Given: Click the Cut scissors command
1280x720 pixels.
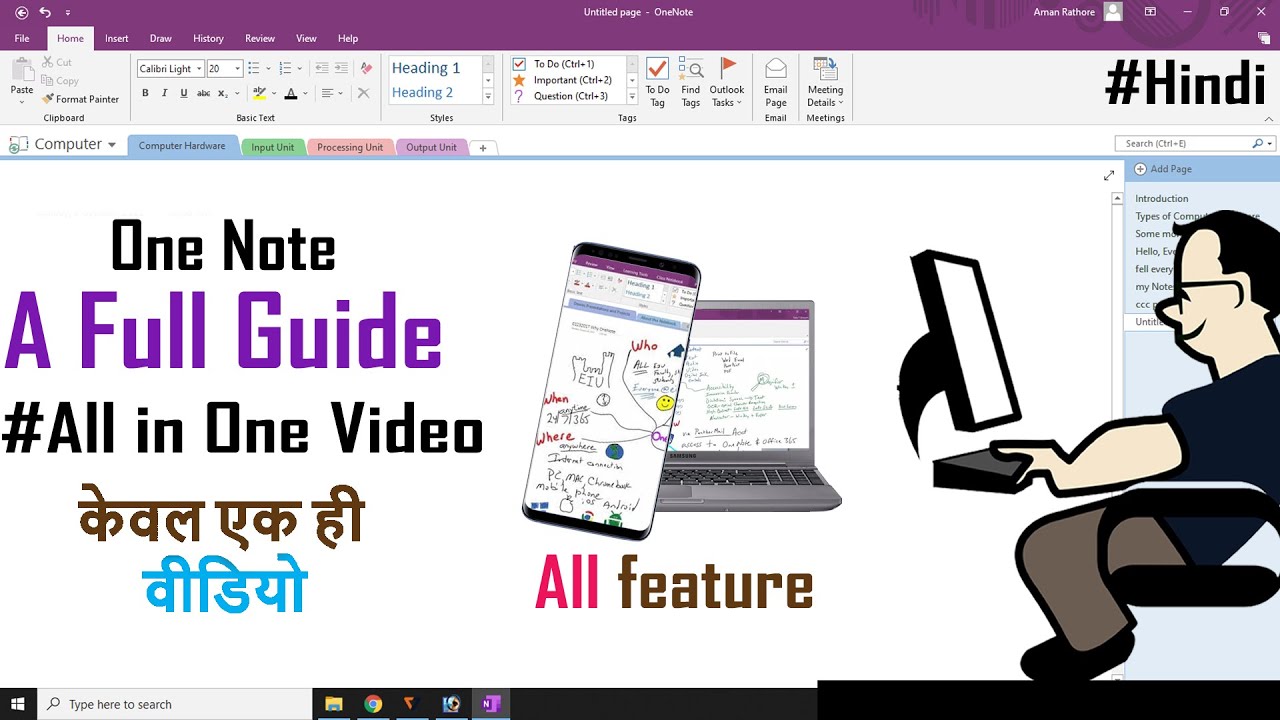Looking at the screenshot, I should (56, 62).
